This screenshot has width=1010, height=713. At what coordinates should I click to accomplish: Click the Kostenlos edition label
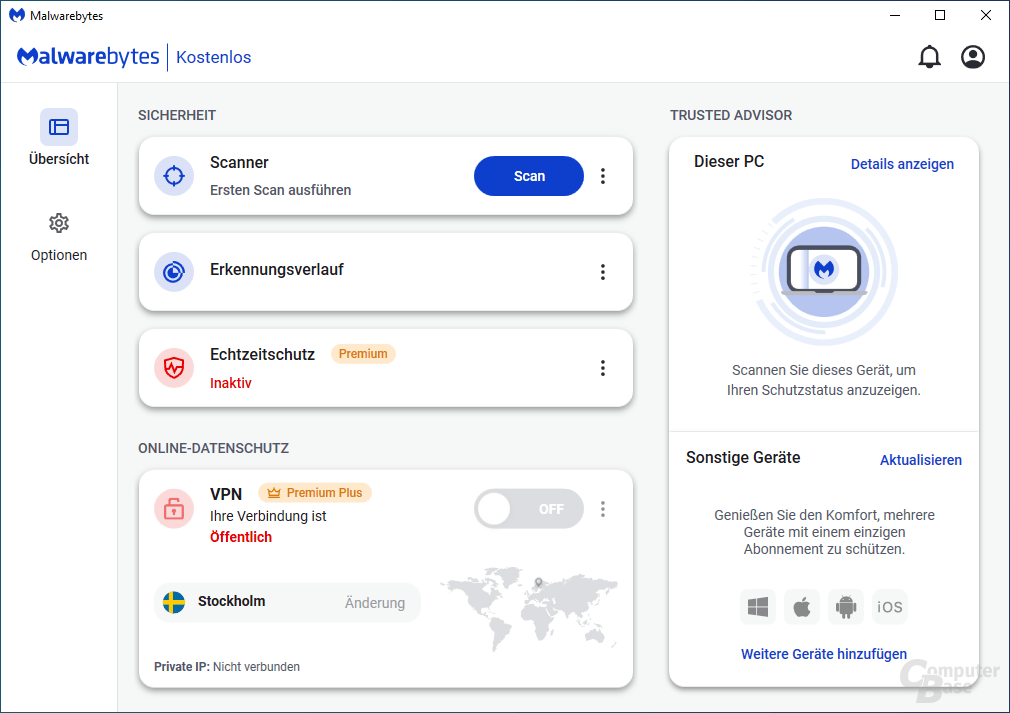pyautogui.click(x=213, y=57)
